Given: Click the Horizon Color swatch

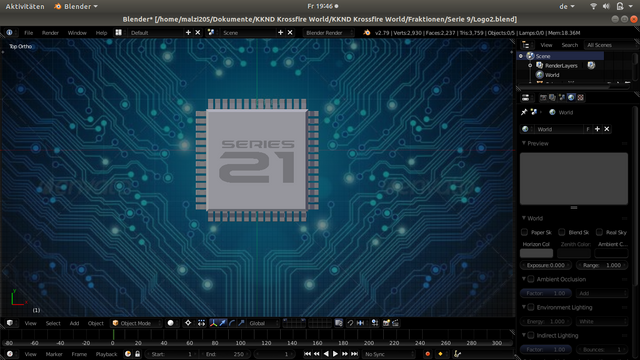Looking at the screenshot, I should [x=536, y=253].
